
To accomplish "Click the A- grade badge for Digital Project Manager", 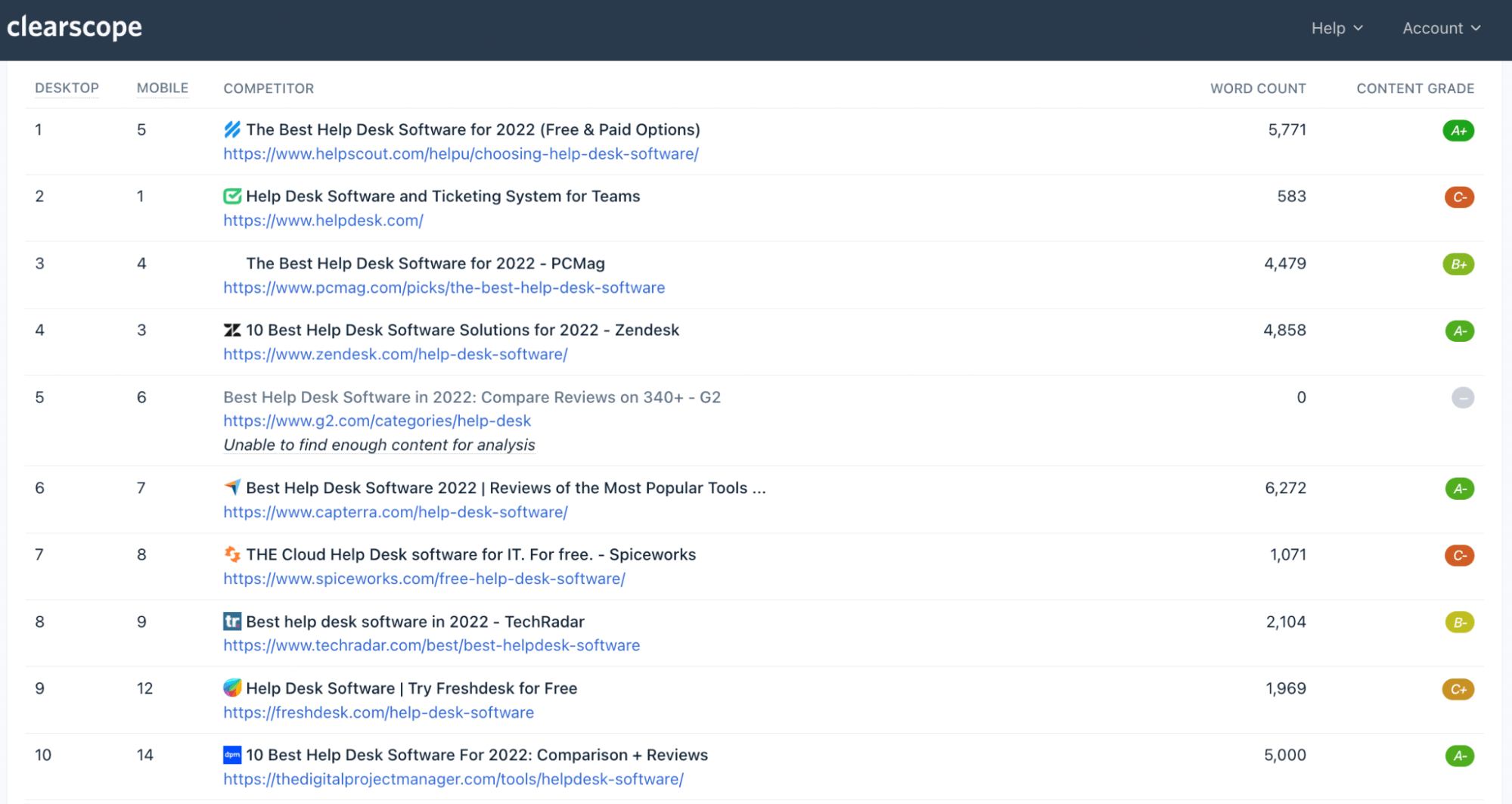I will coord(1460,756).
